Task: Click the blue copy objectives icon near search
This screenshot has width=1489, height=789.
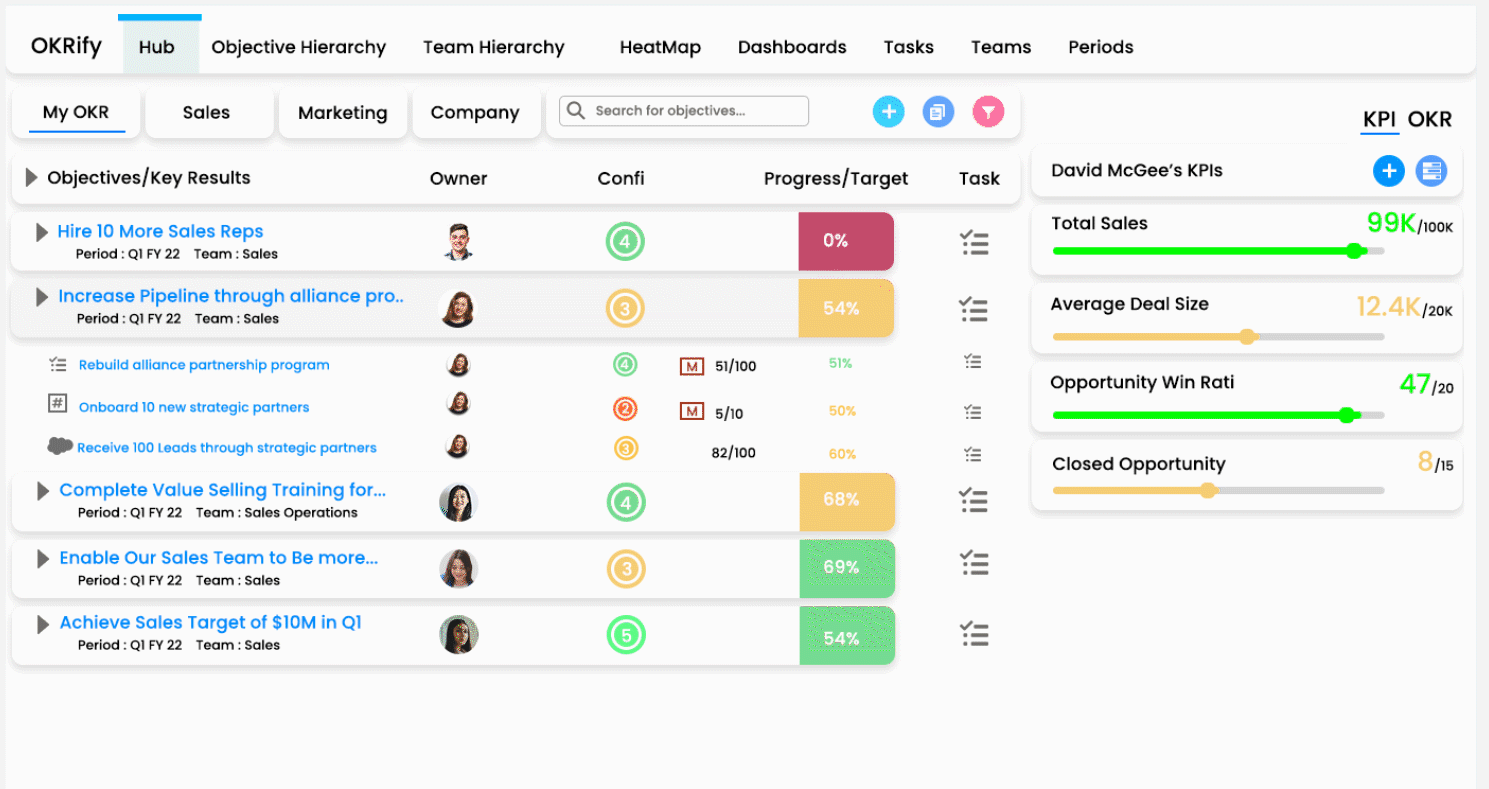Action: (x=938, y=111)
